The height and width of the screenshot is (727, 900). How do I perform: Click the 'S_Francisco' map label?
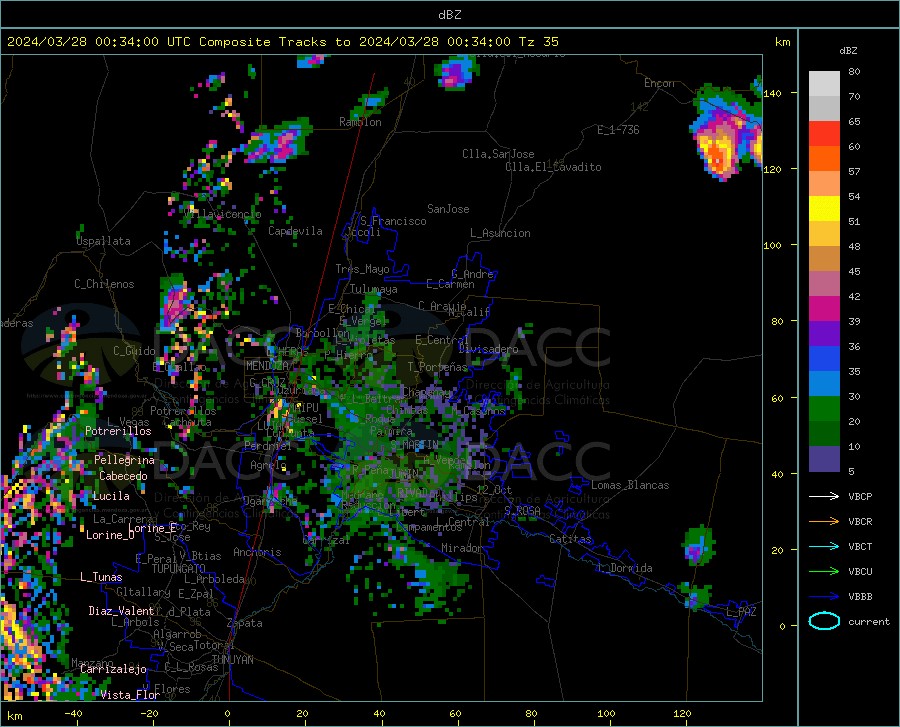[x=394, y=221]
